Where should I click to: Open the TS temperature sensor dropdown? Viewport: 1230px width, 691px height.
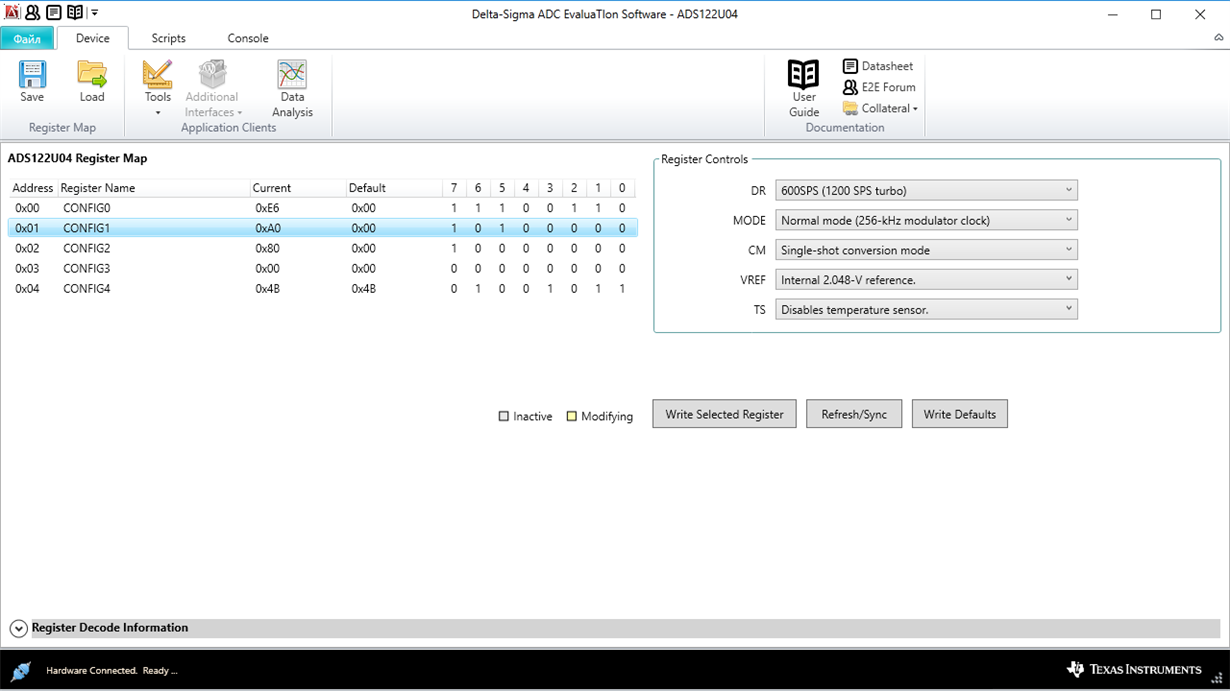[x=926, y=310]
